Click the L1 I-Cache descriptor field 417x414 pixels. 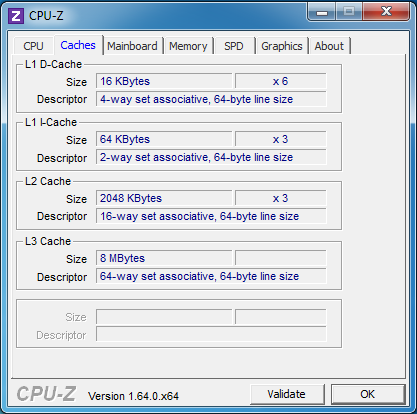point(211,157)
